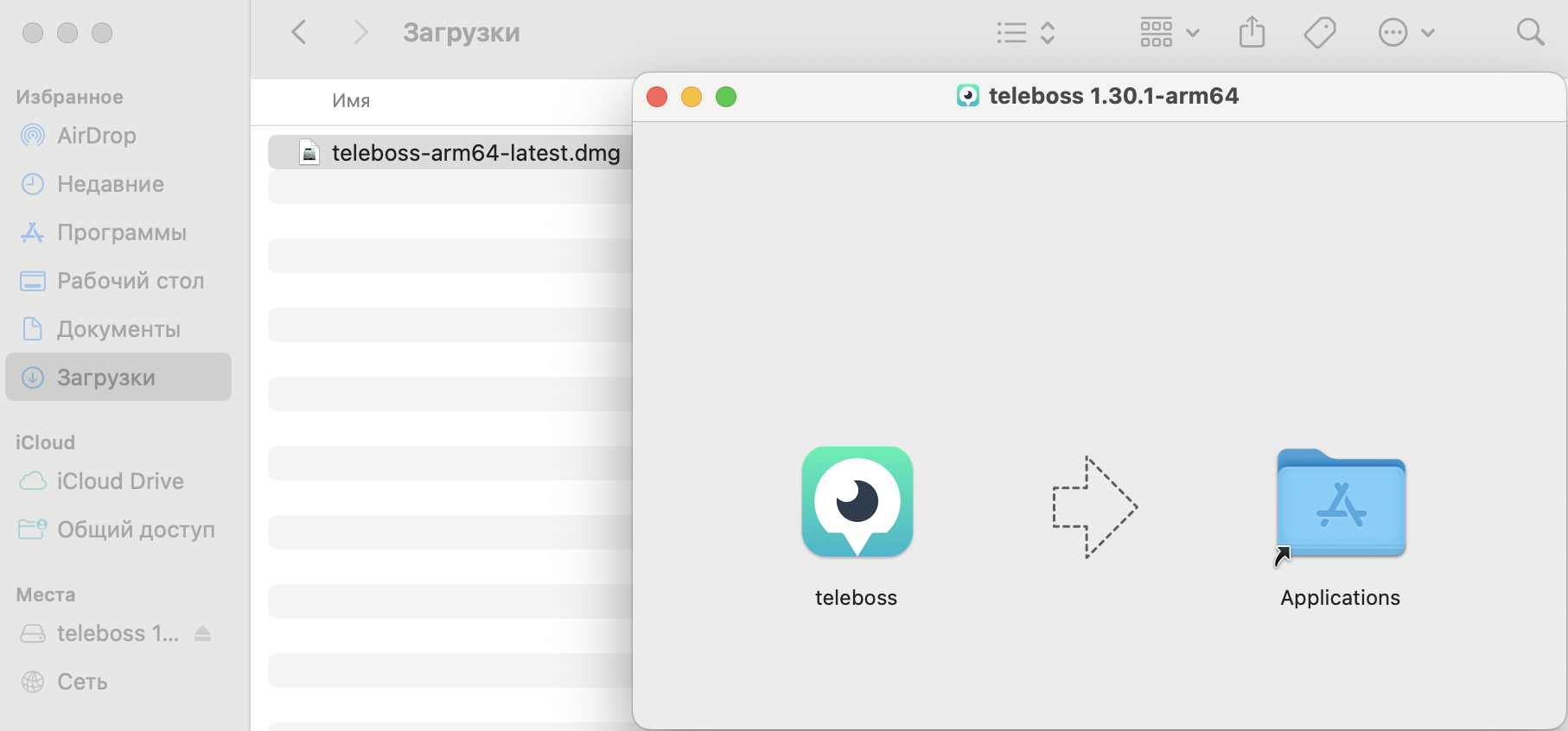Open iCloud Drive in the sidebar
The height and width of the screenshot is (731, 1568).
118,481
